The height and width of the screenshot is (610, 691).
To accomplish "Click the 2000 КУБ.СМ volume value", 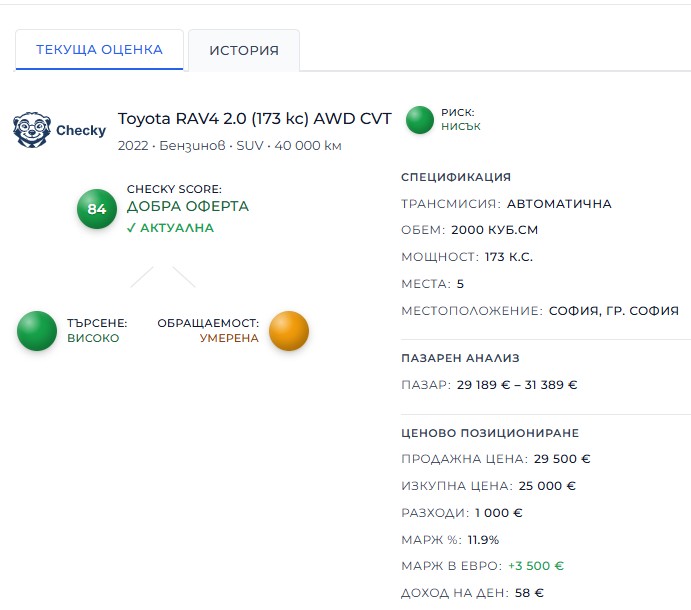I will point(494,230).
